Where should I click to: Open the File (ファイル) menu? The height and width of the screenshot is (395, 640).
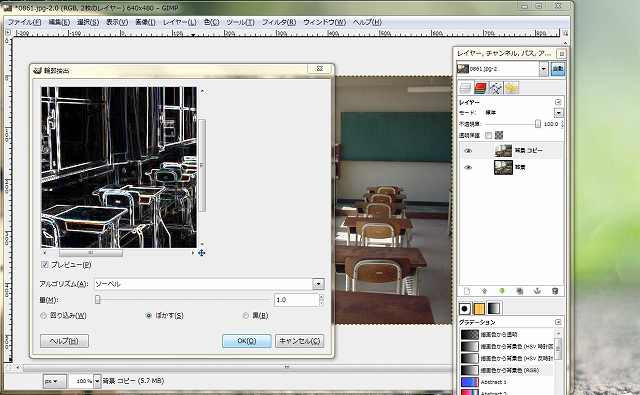coord(24,22)
